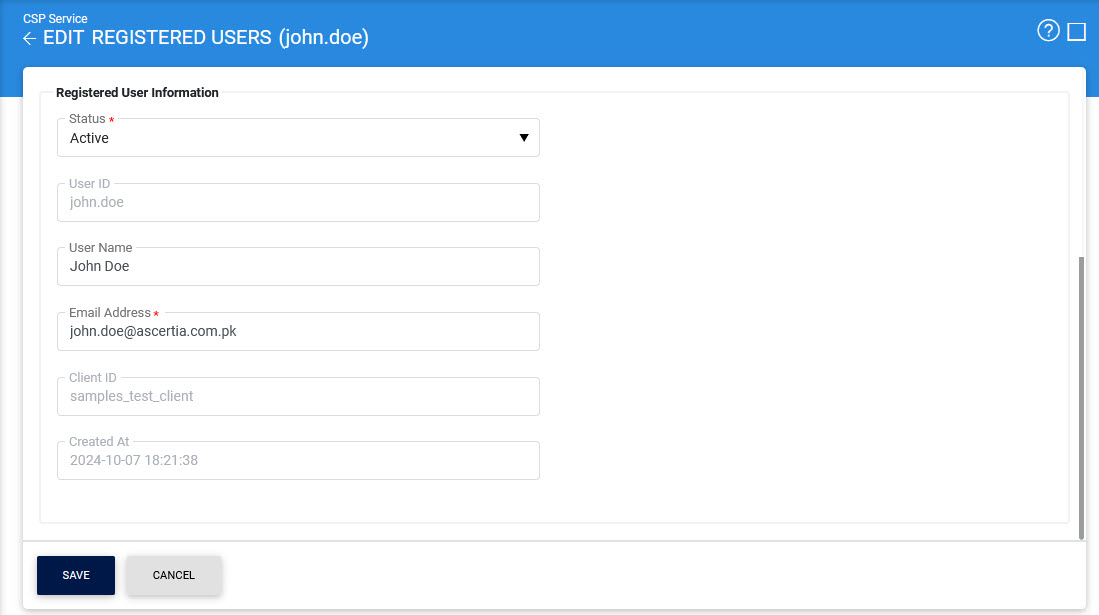
Task: Click the User Name field label
Action: click(x=100, y=248)
